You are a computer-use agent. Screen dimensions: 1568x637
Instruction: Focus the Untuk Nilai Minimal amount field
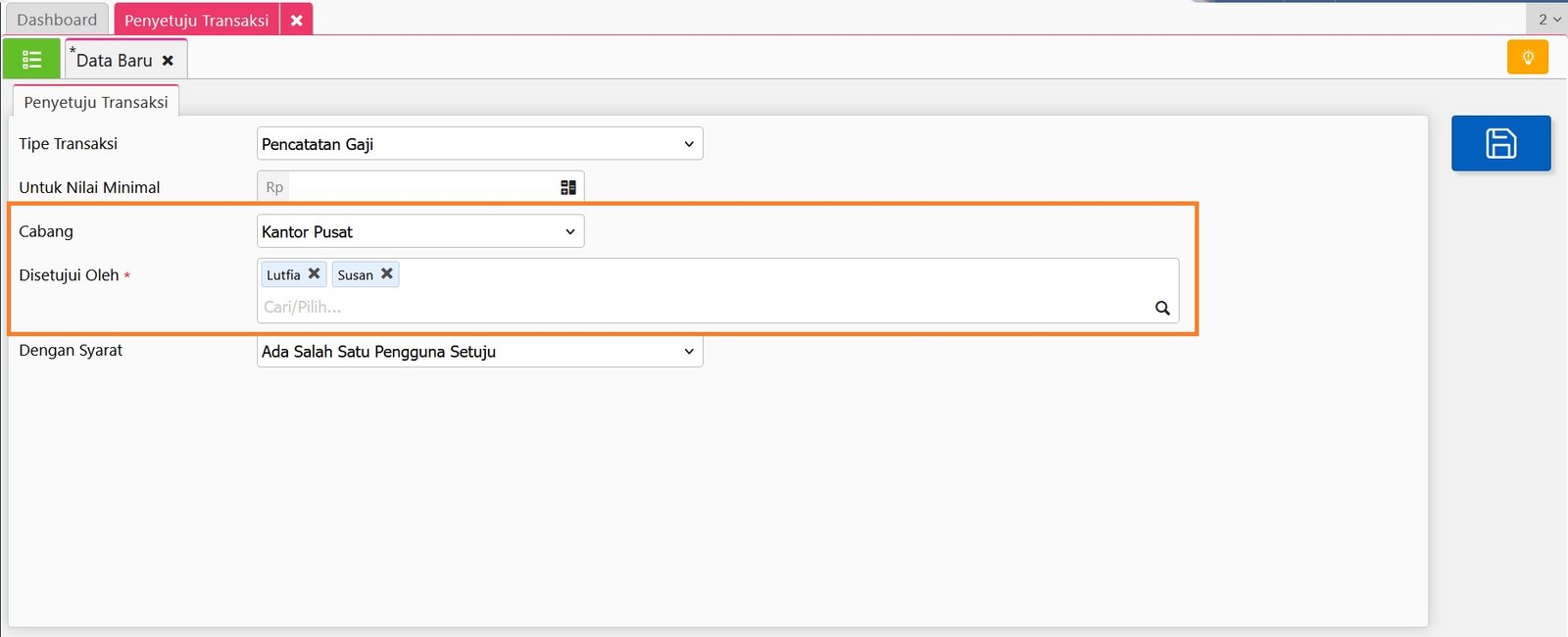coord(421,187)
